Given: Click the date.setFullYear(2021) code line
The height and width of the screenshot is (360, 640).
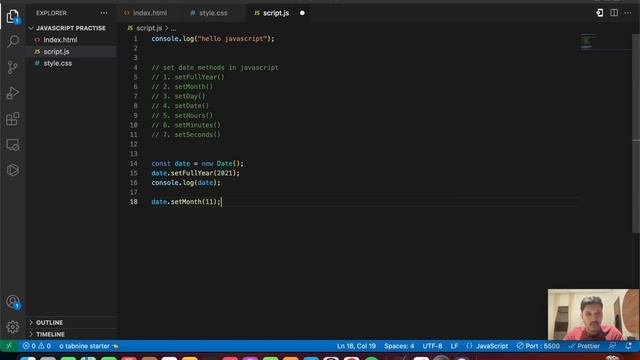Looking at the screenshot, I should [196, 173].
